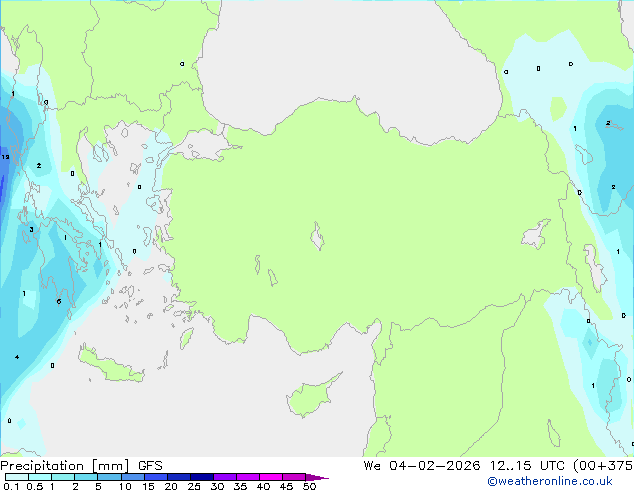Screen dimensions: 634x490
Task: Click the '10' legend scale label
Action: (x=125, y=486)
